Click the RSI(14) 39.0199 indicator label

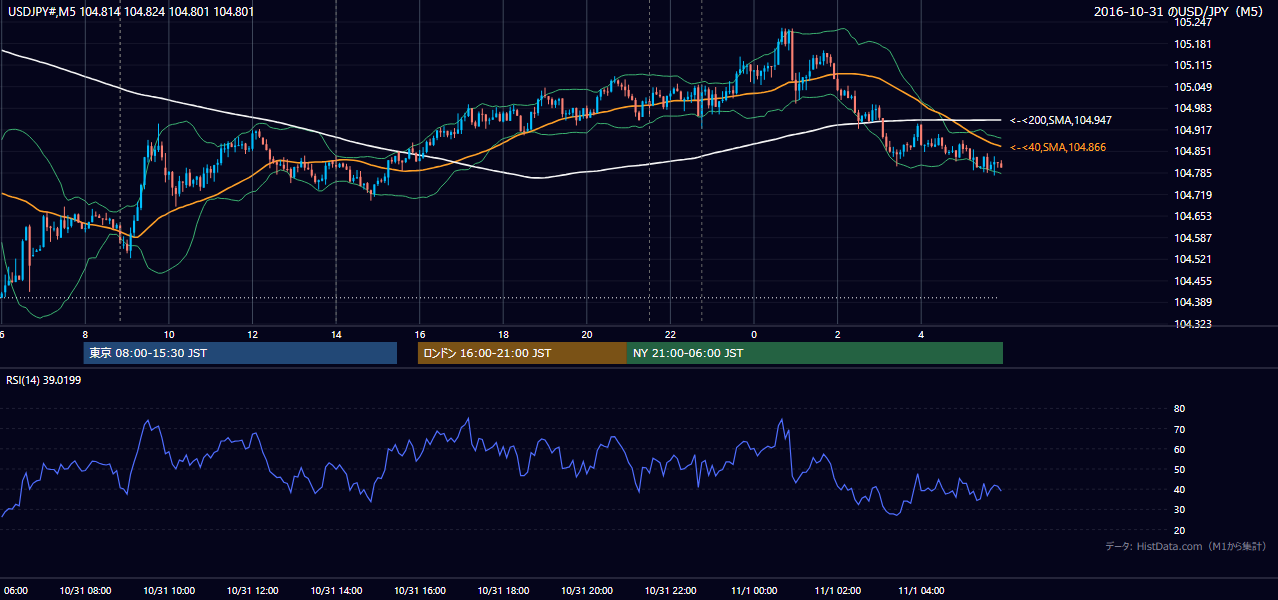point(45,380)
